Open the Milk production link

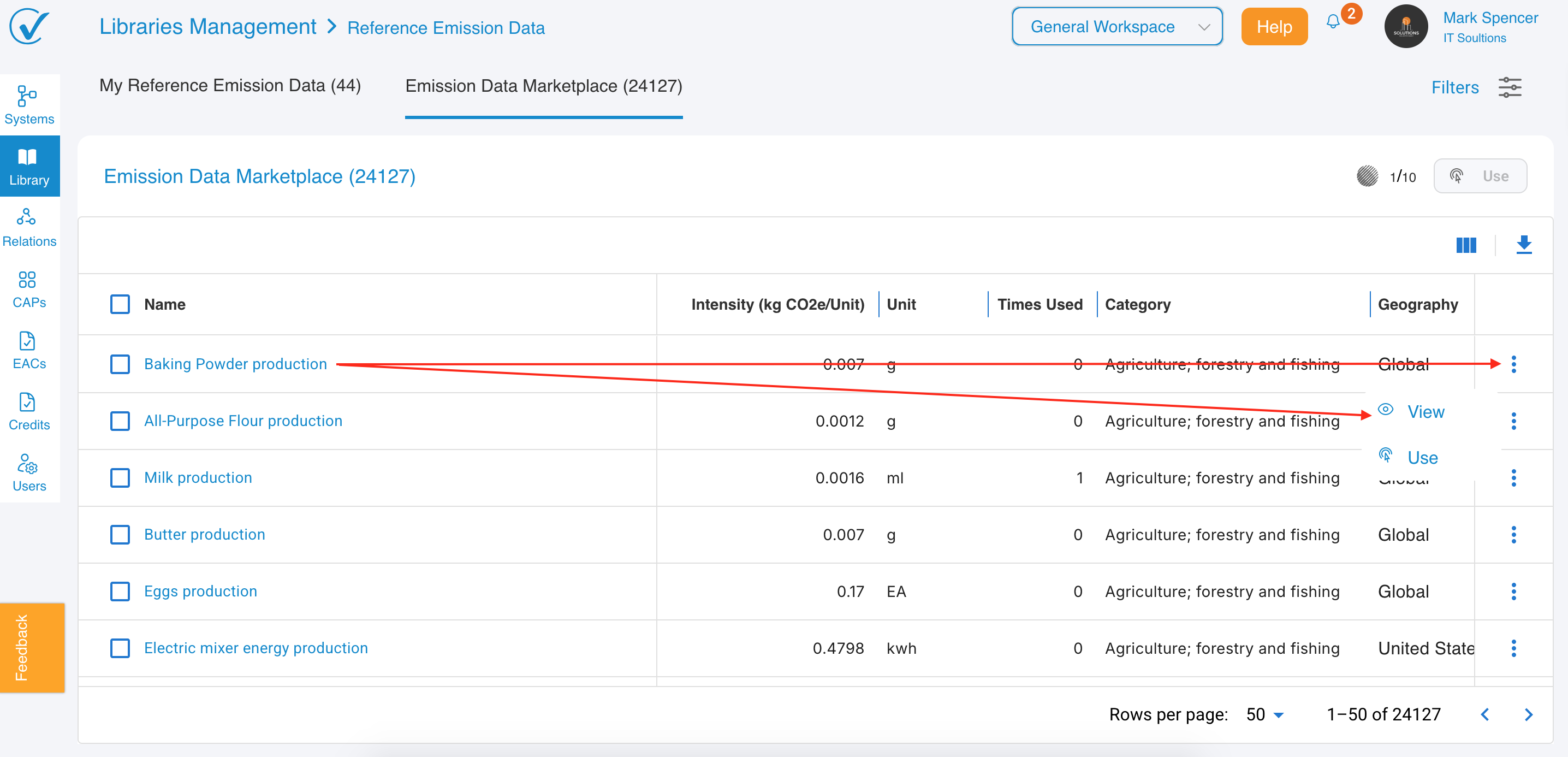coord(198,477)
